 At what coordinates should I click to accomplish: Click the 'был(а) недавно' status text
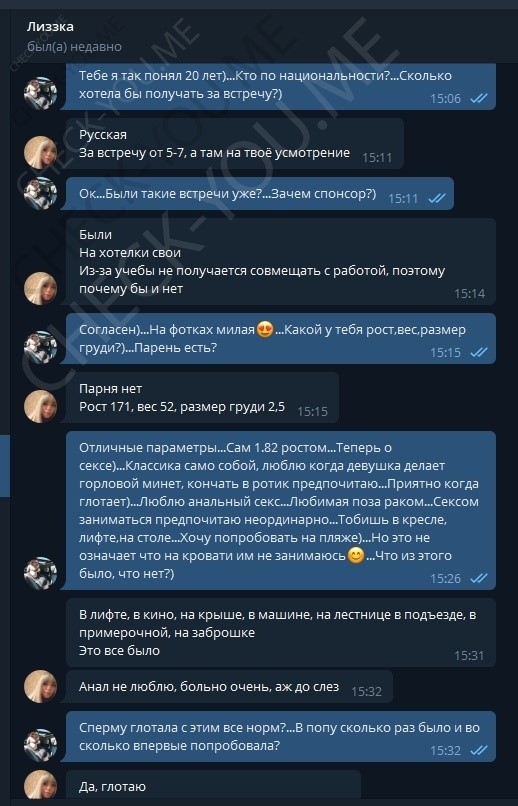[x=74, y=47]
